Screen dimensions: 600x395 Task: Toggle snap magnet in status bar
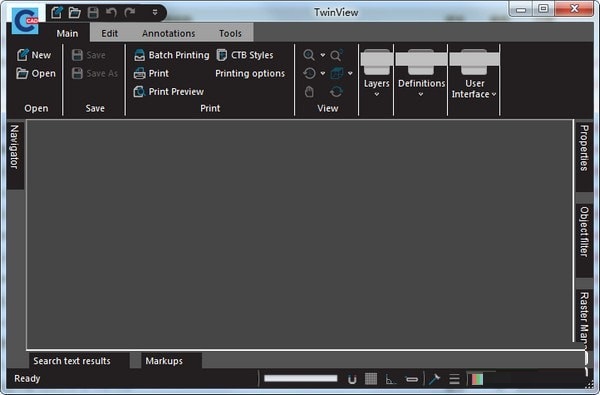(x=352, y=379)
